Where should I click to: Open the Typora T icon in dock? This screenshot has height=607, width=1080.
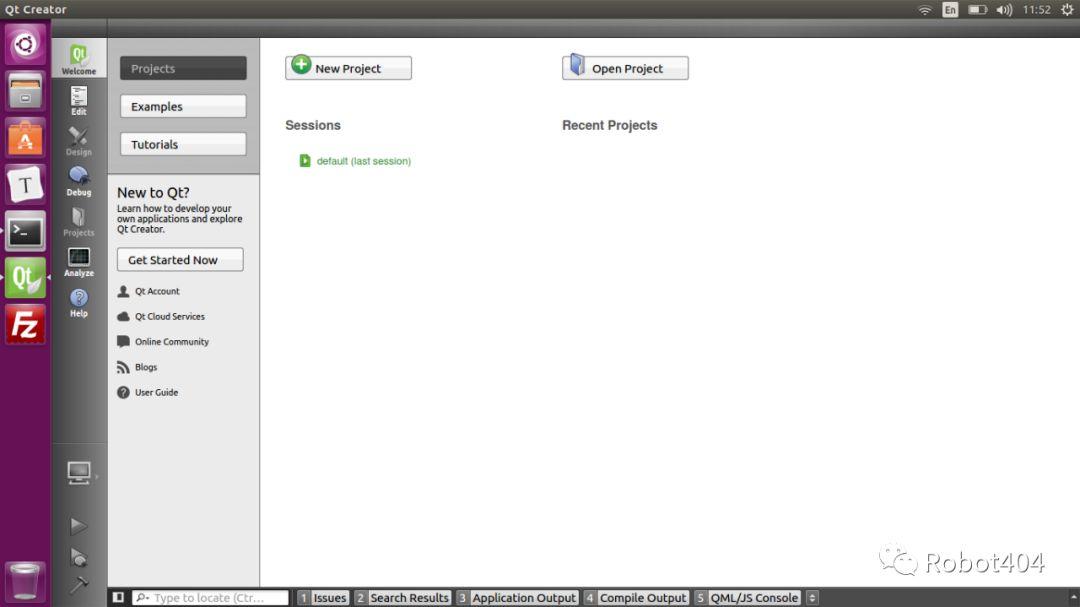tap(25, 185)
